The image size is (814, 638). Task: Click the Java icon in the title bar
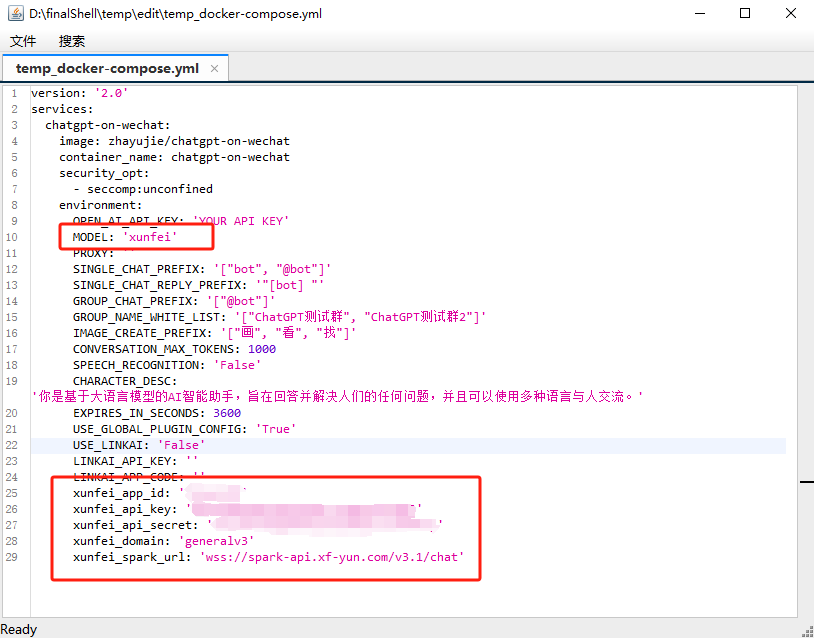tap(15, 14)
